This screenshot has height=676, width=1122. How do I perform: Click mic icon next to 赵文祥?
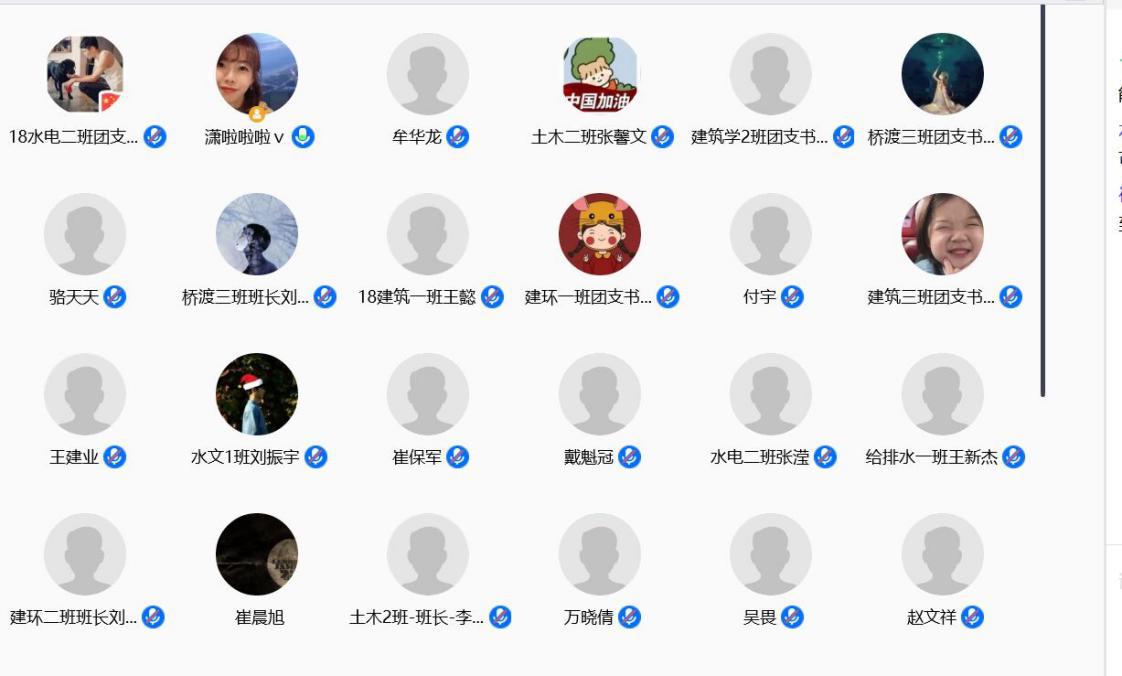coord(972,617)
